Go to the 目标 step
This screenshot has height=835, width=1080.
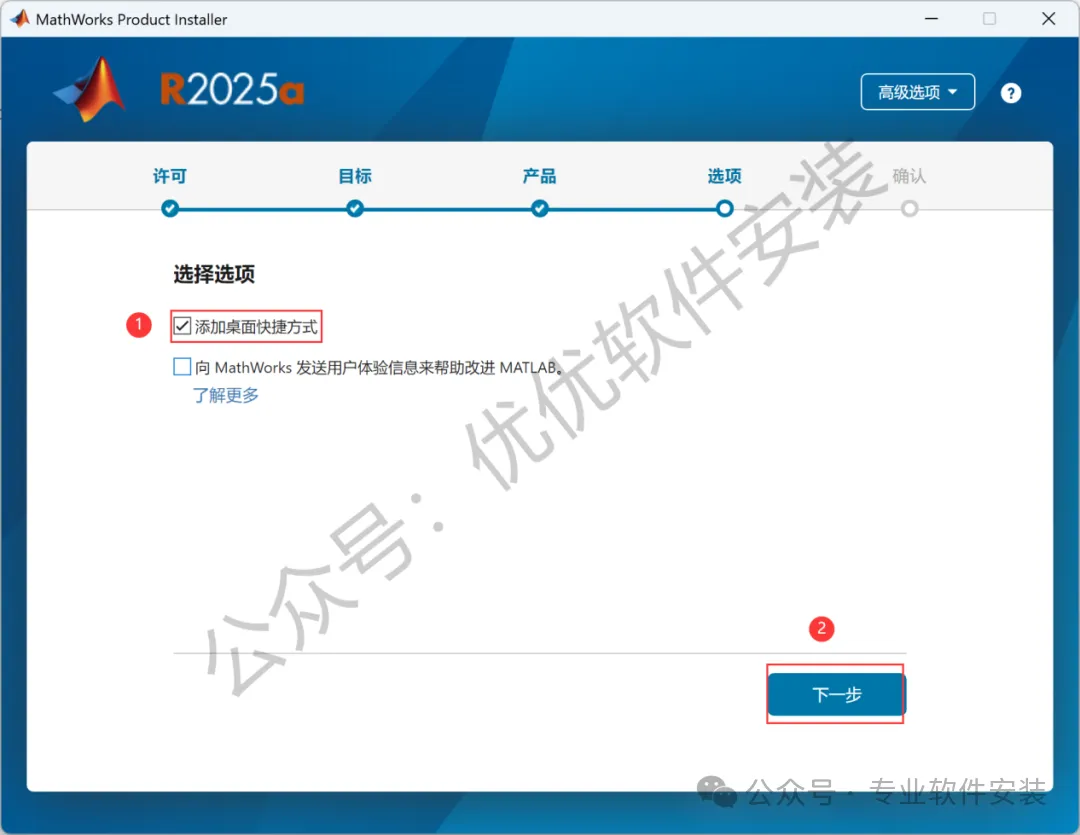coord(355,176)
